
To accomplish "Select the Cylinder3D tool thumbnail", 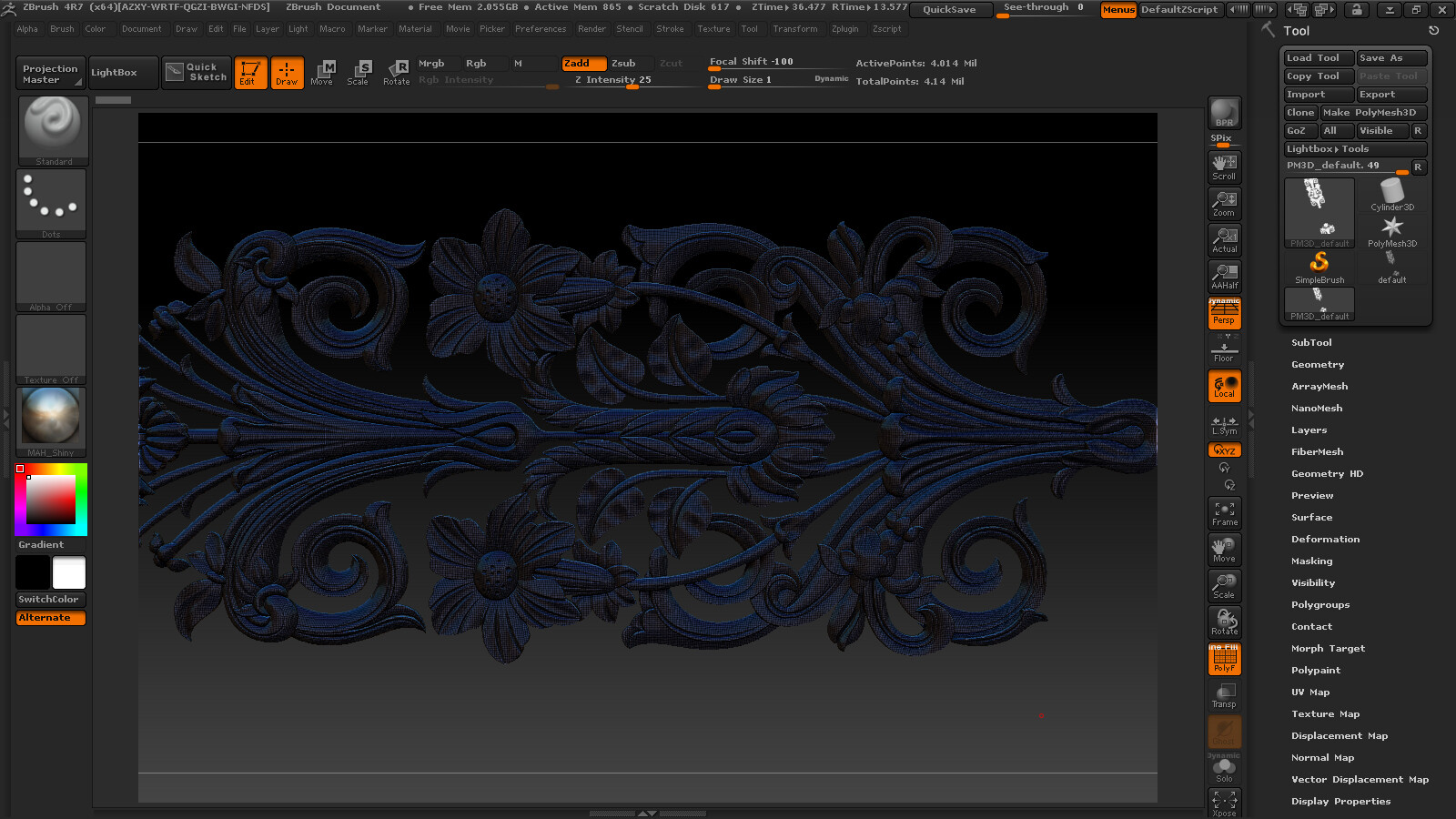I will pyautogui.click(x=1391, y=195).
